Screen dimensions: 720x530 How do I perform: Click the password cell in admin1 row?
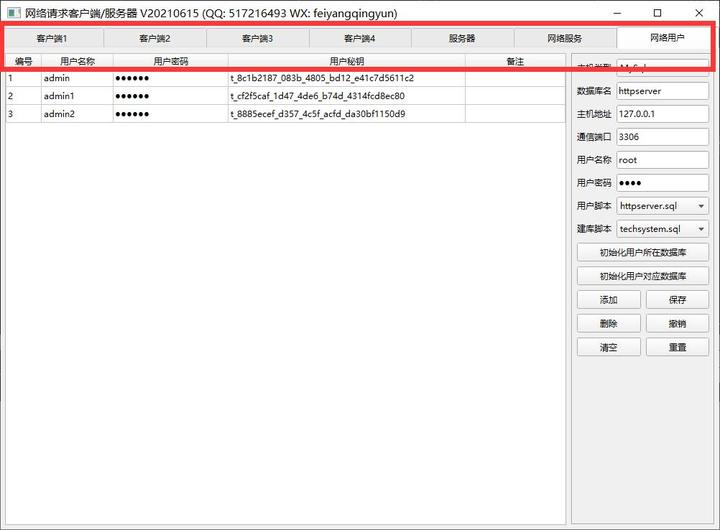pyautogui.click(x=170, y=96)
